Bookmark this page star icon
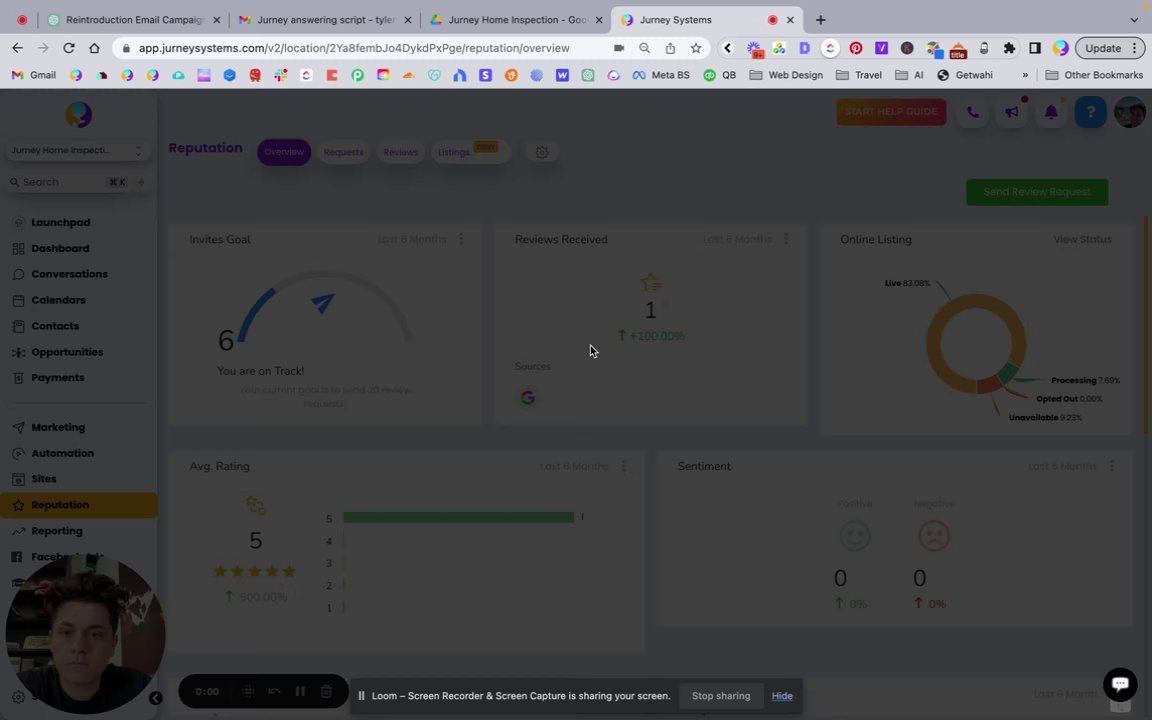Image resolution: width=1152 pixels, height=720 pixels. coord(695,48)
